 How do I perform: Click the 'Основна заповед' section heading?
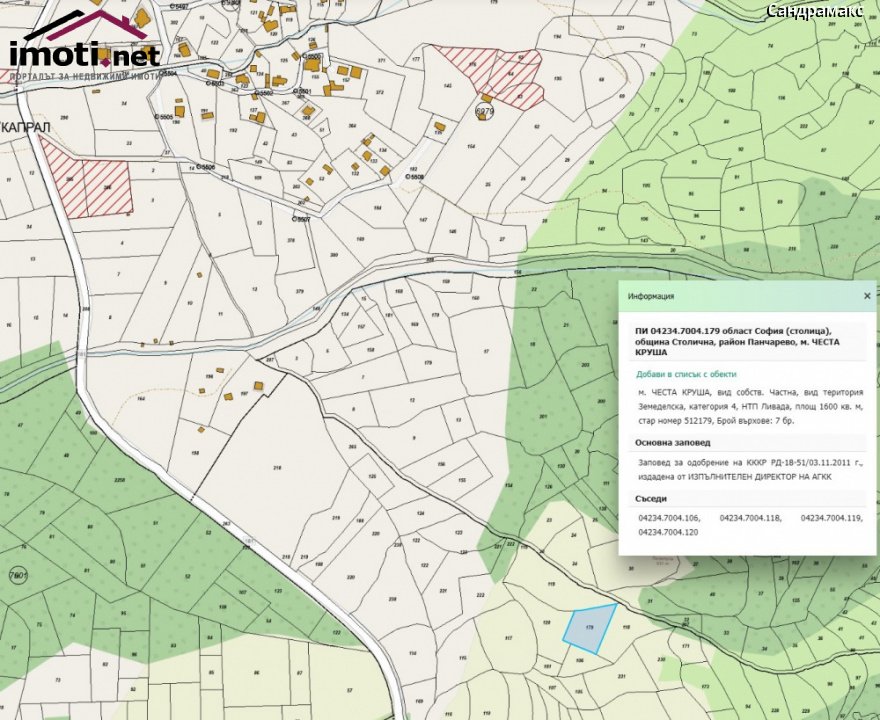coord(672,443)
